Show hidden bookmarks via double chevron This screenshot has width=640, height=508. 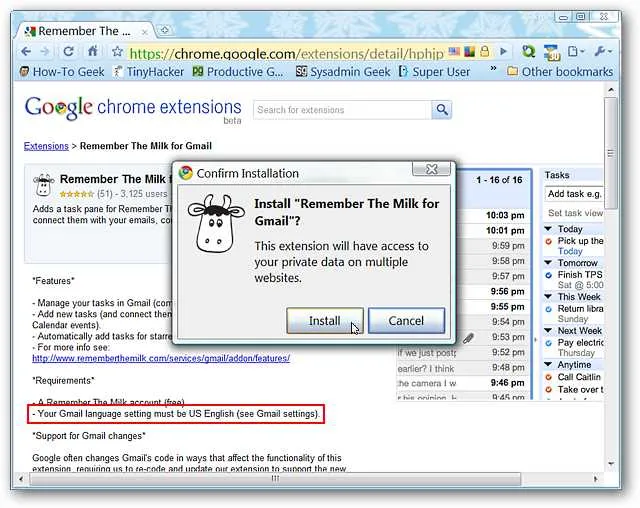click(x=493, y=68)
